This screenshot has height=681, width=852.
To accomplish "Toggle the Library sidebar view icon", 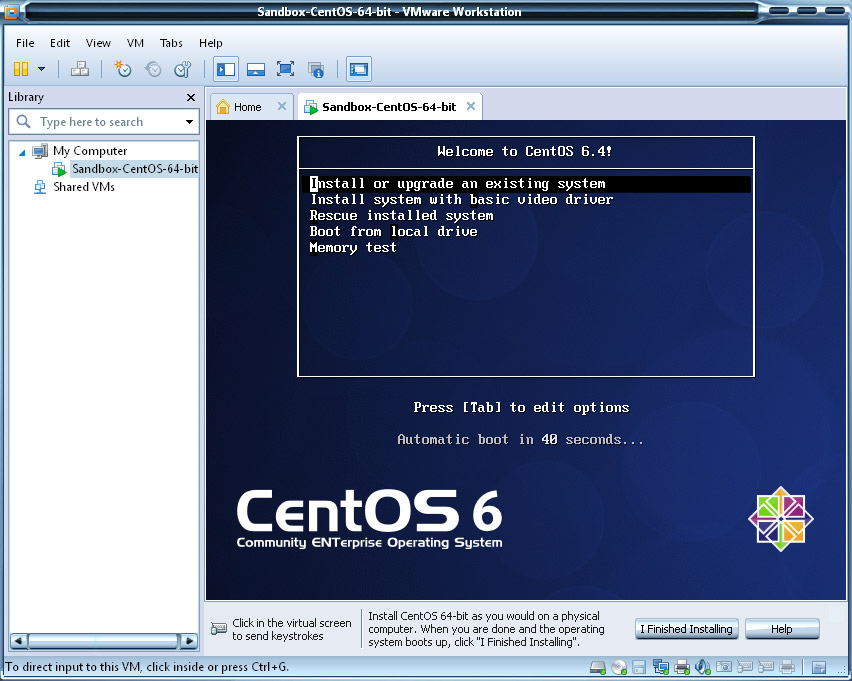I will click(225, 69).
